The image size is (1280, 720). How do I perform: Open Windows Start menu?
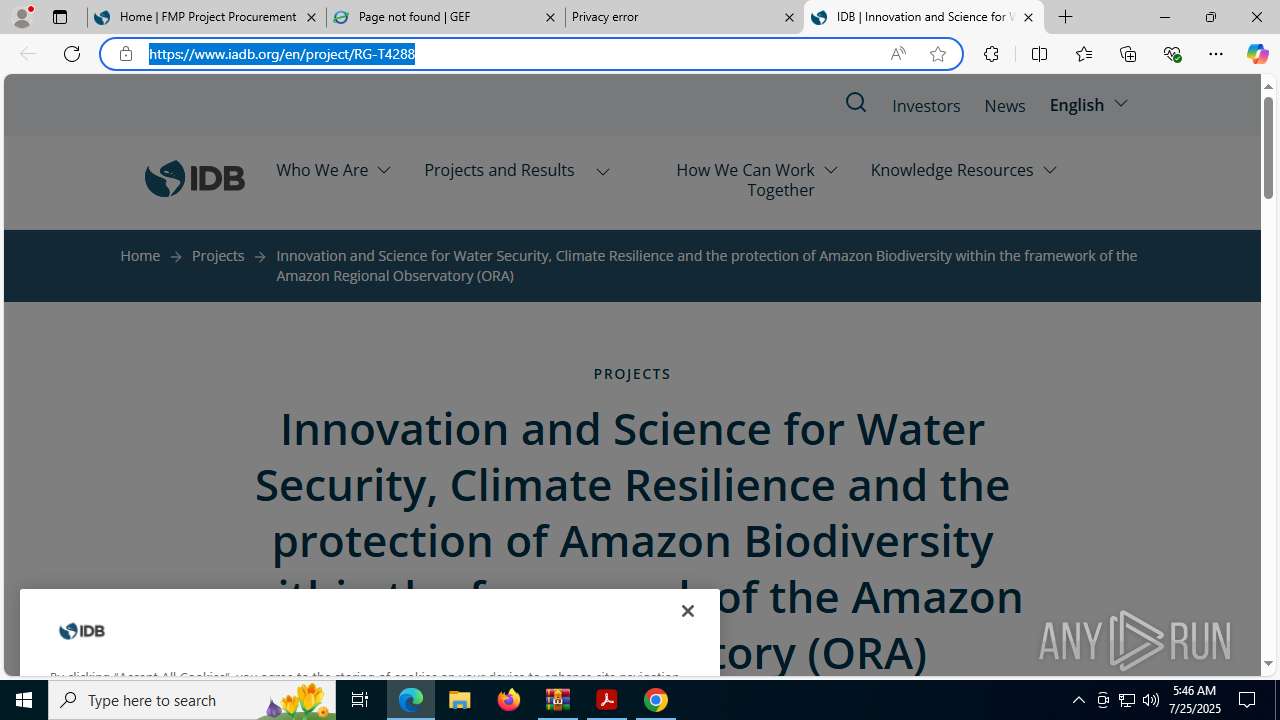coord(24,700)
